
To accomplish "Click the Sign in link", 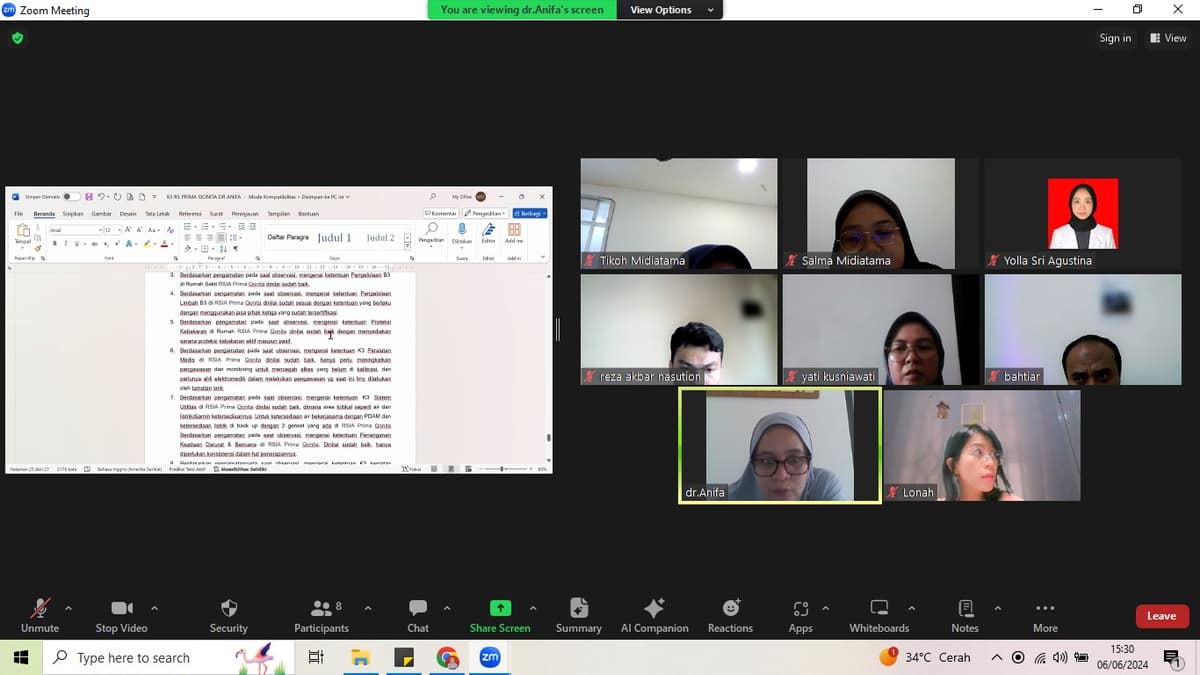I will tap(1115, 38).
